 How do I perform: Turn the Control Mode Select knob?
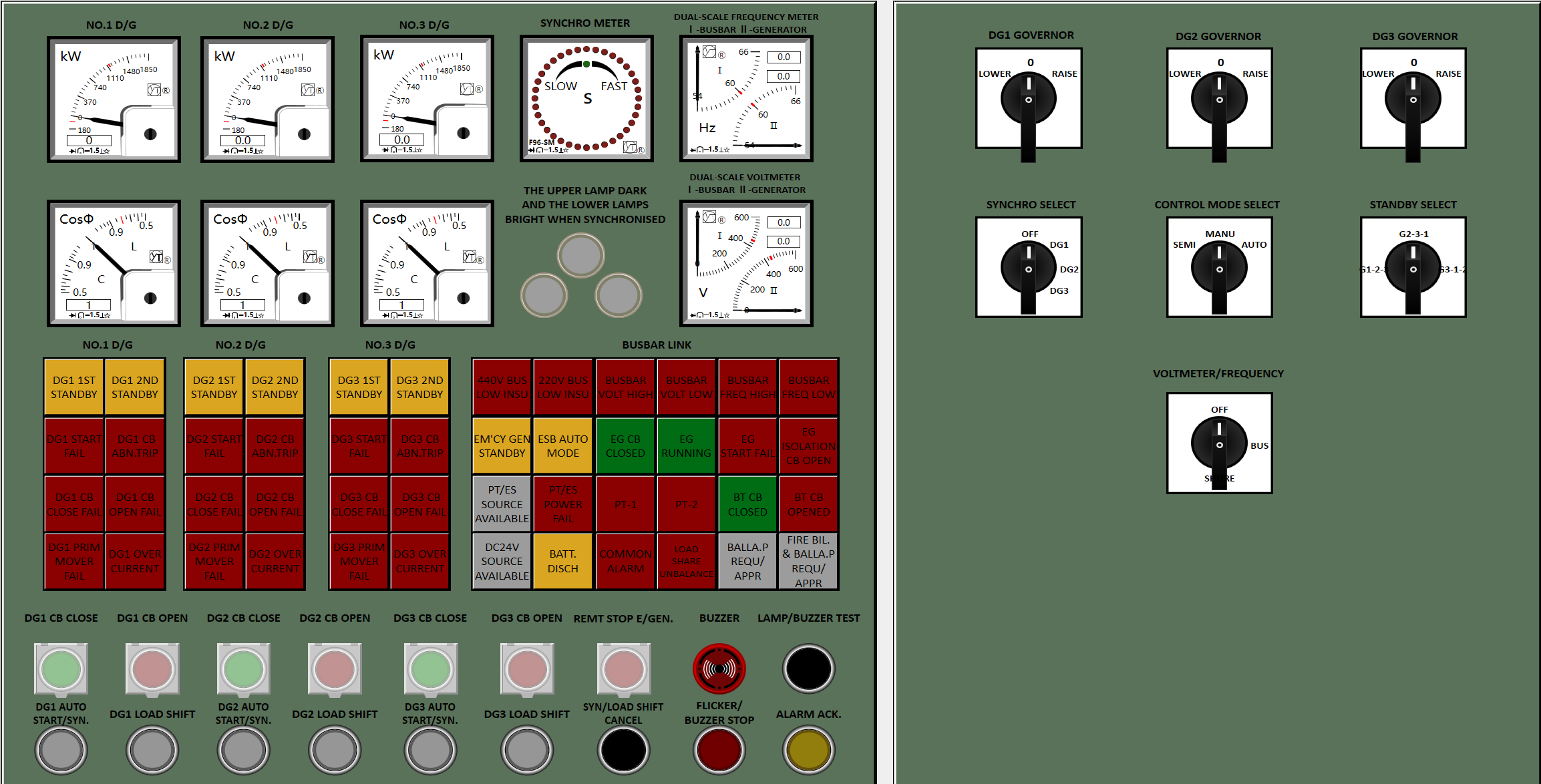pyautogui.click(x=1218, y=268)
